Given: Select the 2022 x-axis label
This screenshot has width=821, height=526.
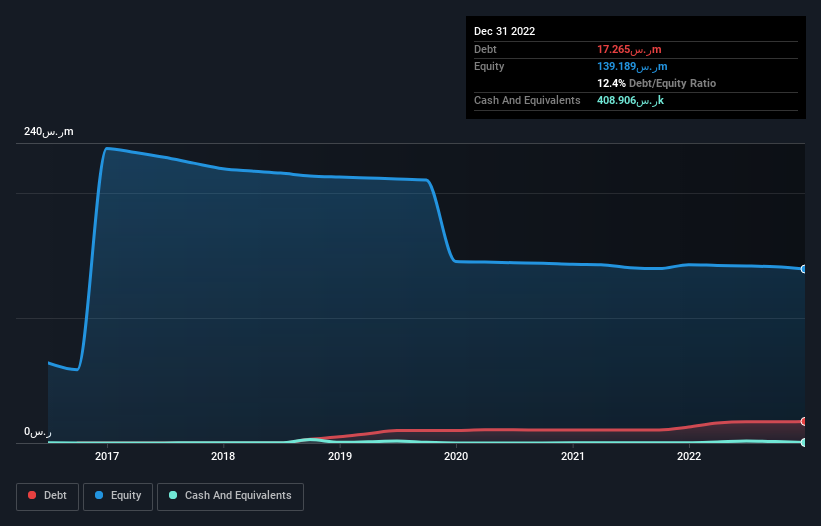Looking at the screenshot, I should [x=689, y=456].
